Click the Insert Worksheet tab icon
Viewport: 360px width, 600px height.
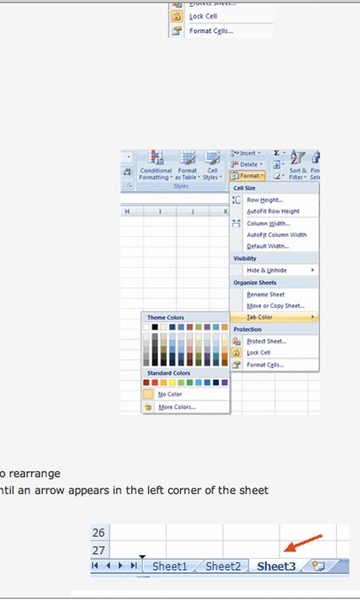(318, 566)
